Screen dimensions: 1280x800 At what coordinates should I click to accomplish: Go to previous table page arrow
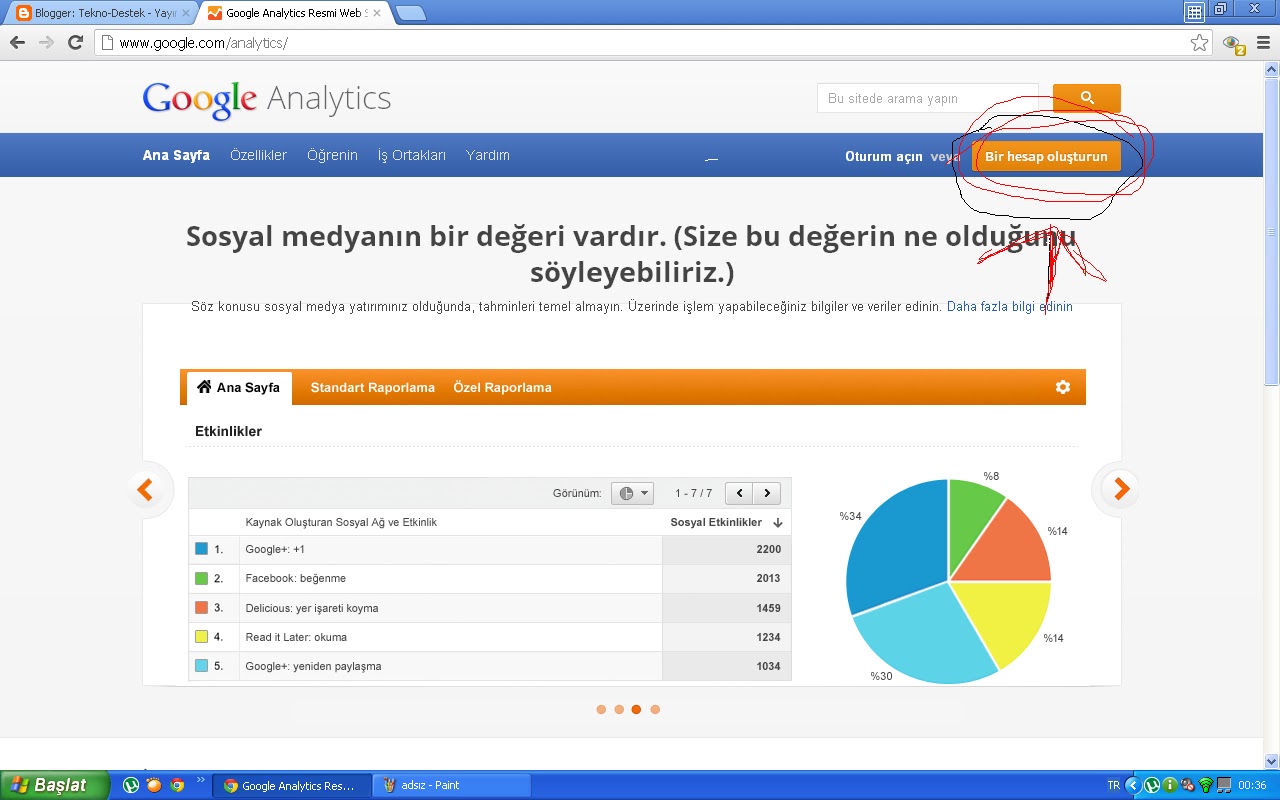(739, 493)
